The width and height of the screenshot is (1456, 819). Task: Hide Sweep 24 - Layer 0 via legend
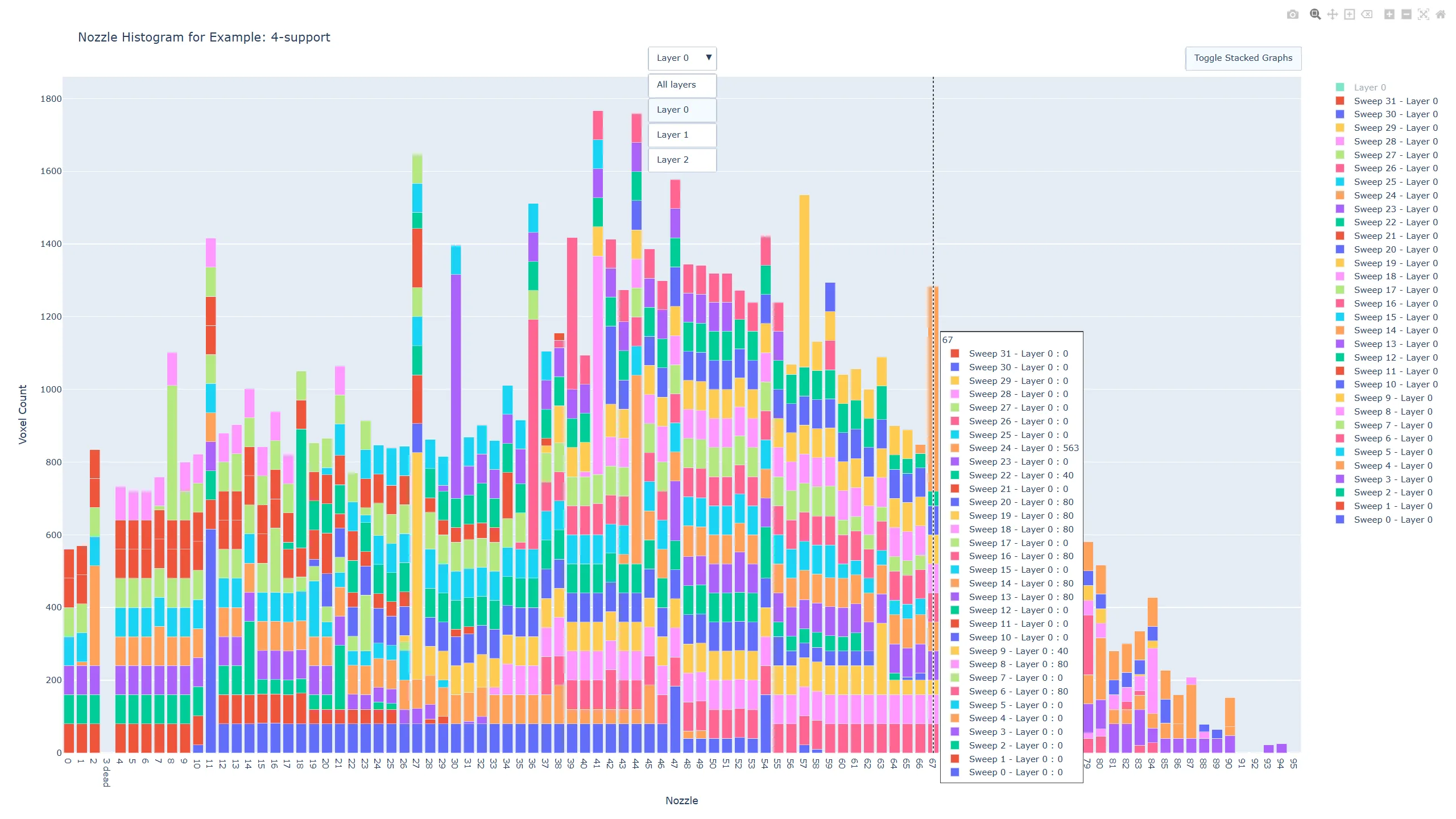1396,195
